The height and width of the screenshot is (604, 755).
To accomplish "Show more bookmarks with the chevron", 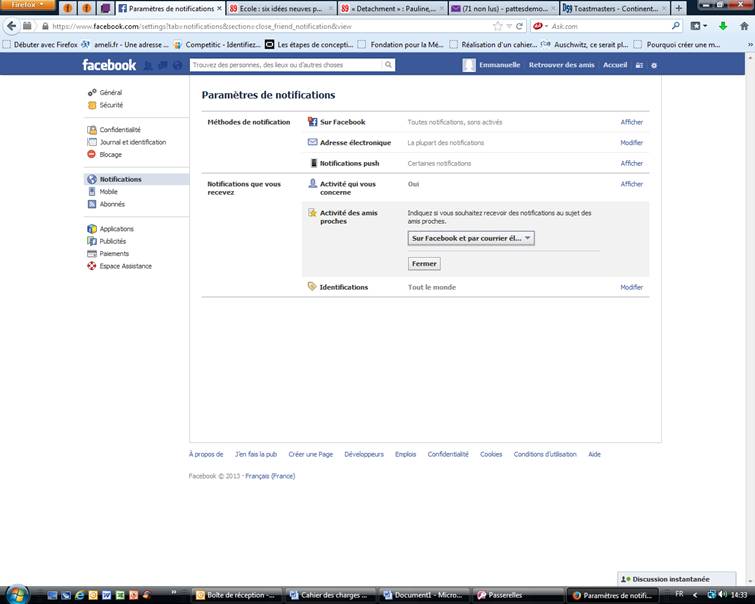I will pos(750,45).
